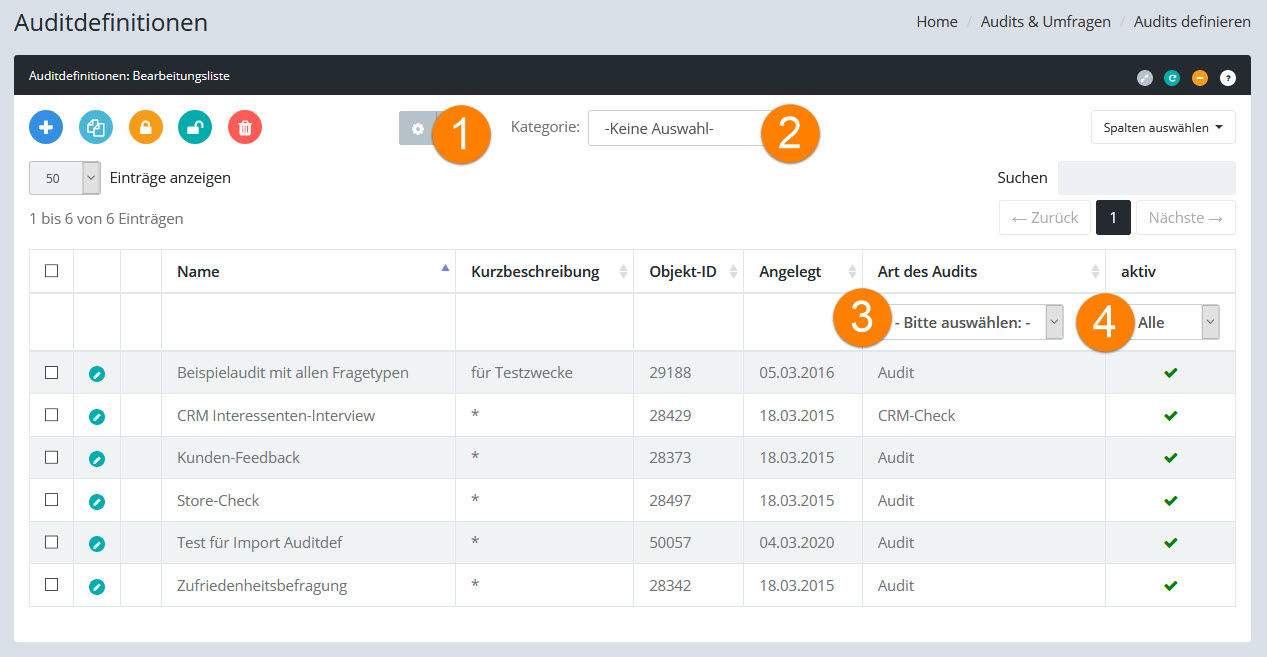
Task: Expand the Spalten auswählen dropdown
Action: pos(1163,128)
